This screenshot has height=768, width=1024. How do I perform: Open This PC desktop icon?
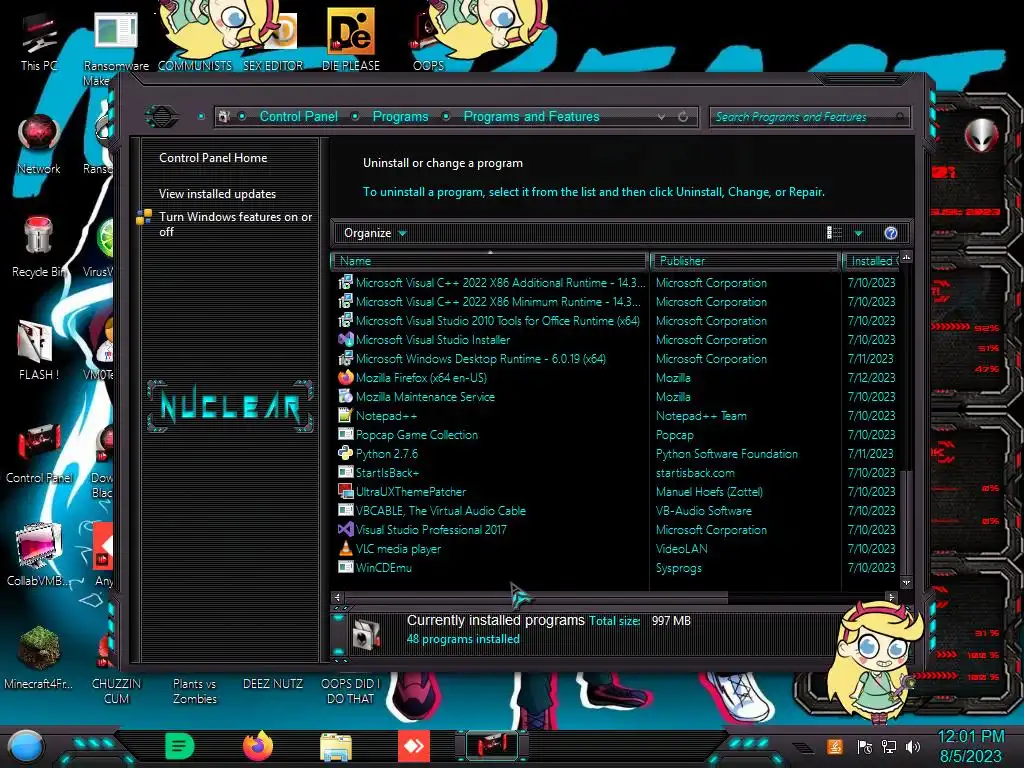click(x=39, y=42)
